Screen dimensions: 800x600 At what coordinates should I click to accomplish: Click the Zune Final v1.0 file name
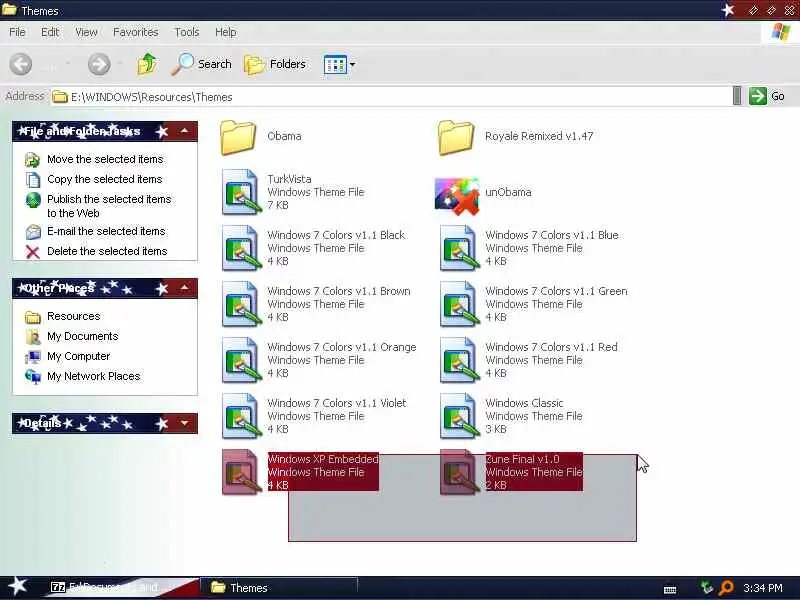(x=522, y=459)
